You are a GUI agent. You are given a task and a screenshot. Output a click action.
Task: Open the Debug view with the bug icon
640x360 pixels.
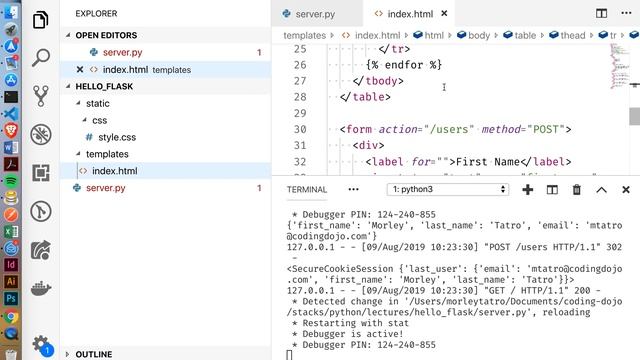coord(40,134)
